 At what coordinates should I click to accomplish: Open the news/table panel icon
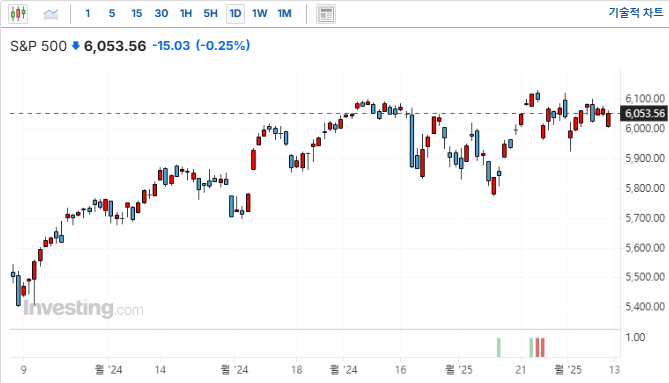pos(326,14)
